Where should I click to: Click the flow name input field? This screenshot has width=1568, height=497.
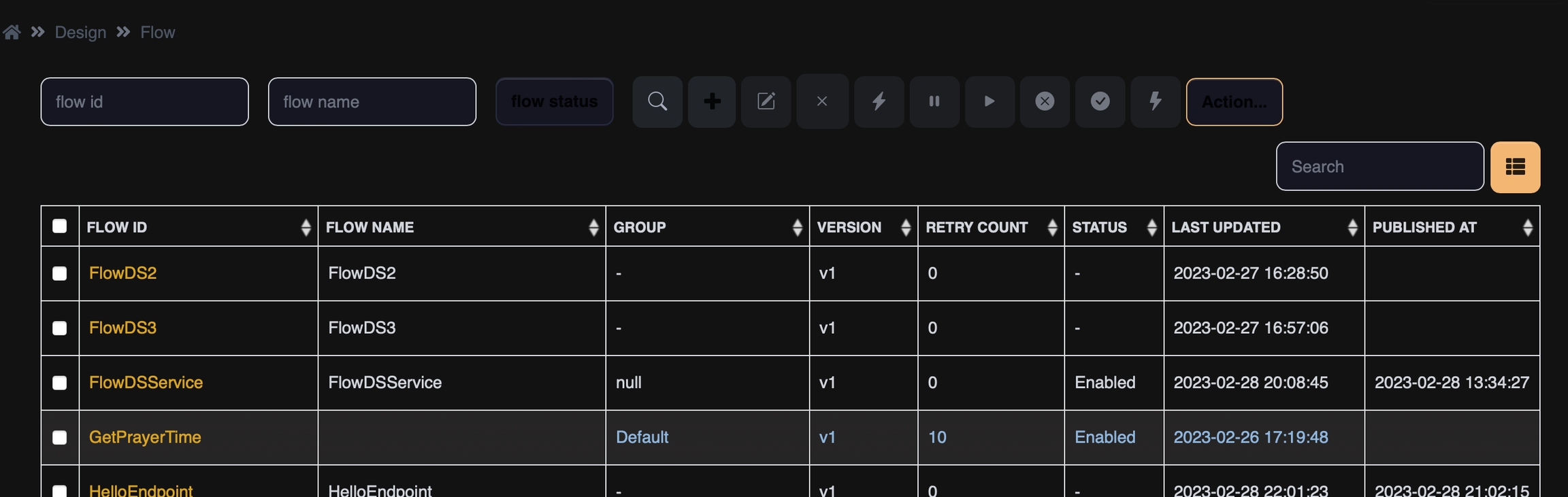click(x=372, y=102)
